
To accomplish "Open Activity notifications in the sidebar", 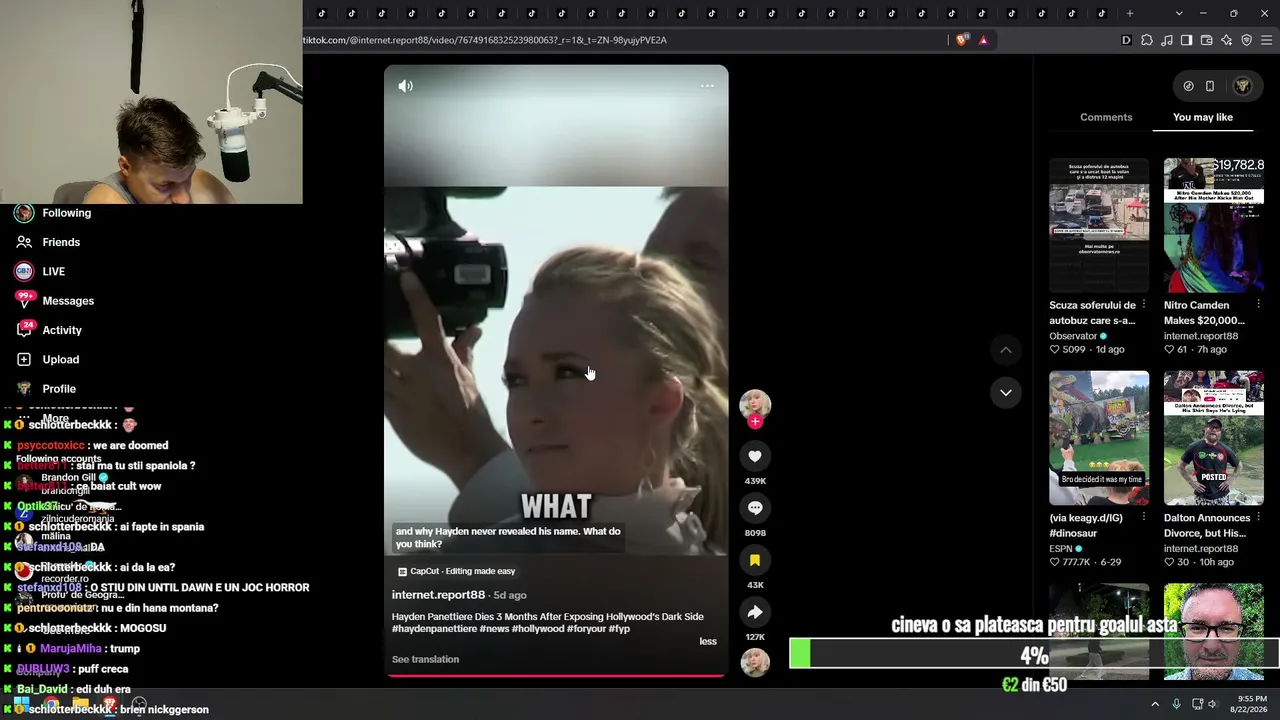I will 61,330.
